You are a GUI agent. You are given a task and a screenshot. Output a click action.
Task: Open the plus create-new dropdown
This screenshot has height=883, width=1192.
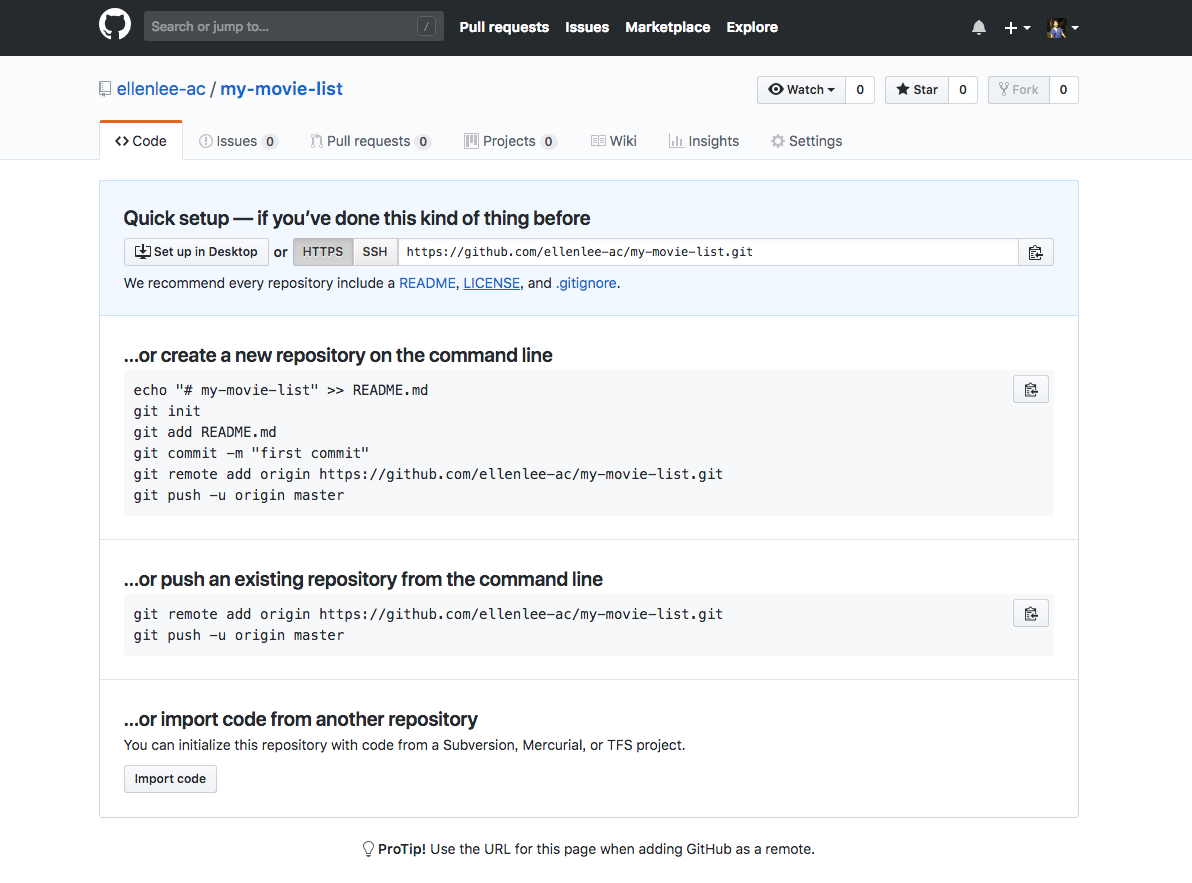tap(1016, 27)
